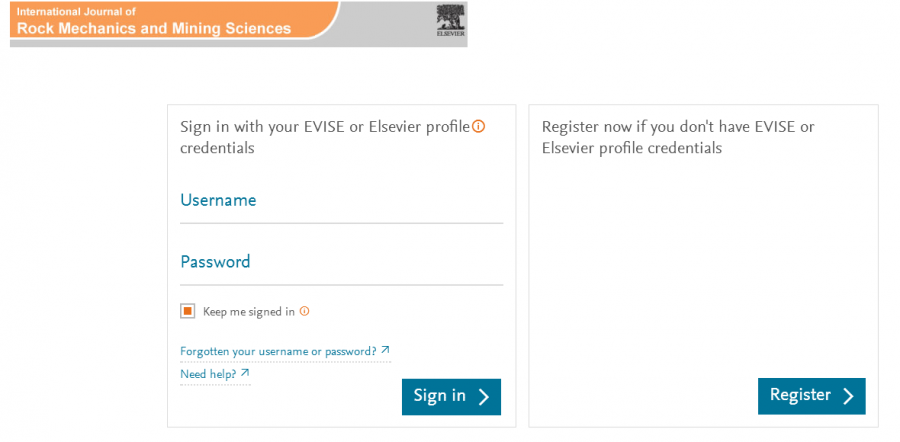Click the info icon beside the sign-in heading

point(478,126)
